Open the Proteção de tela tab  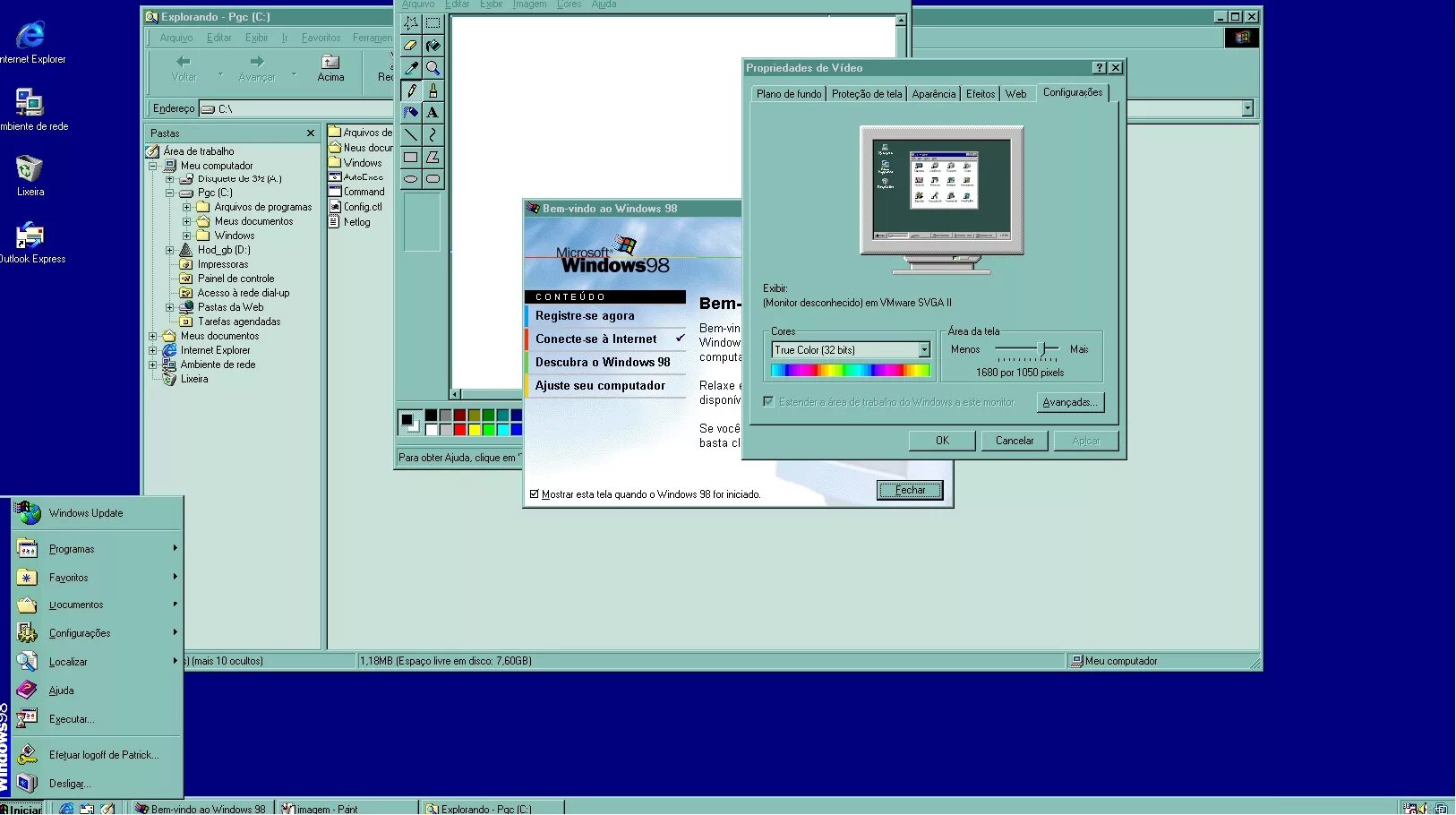point(867,94)
